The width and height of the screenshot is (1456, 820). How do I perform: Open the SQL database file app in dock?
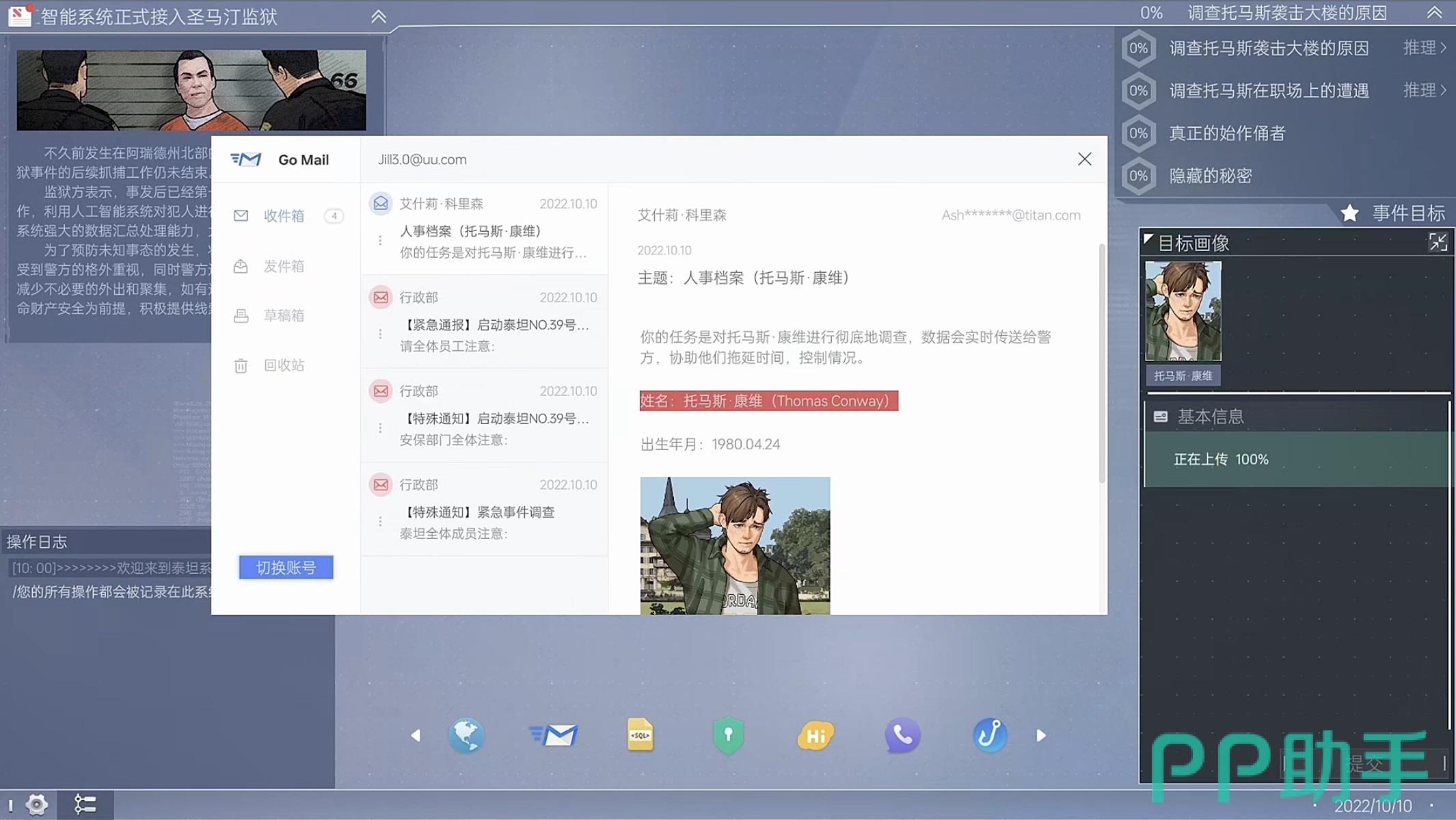point(641,735)
